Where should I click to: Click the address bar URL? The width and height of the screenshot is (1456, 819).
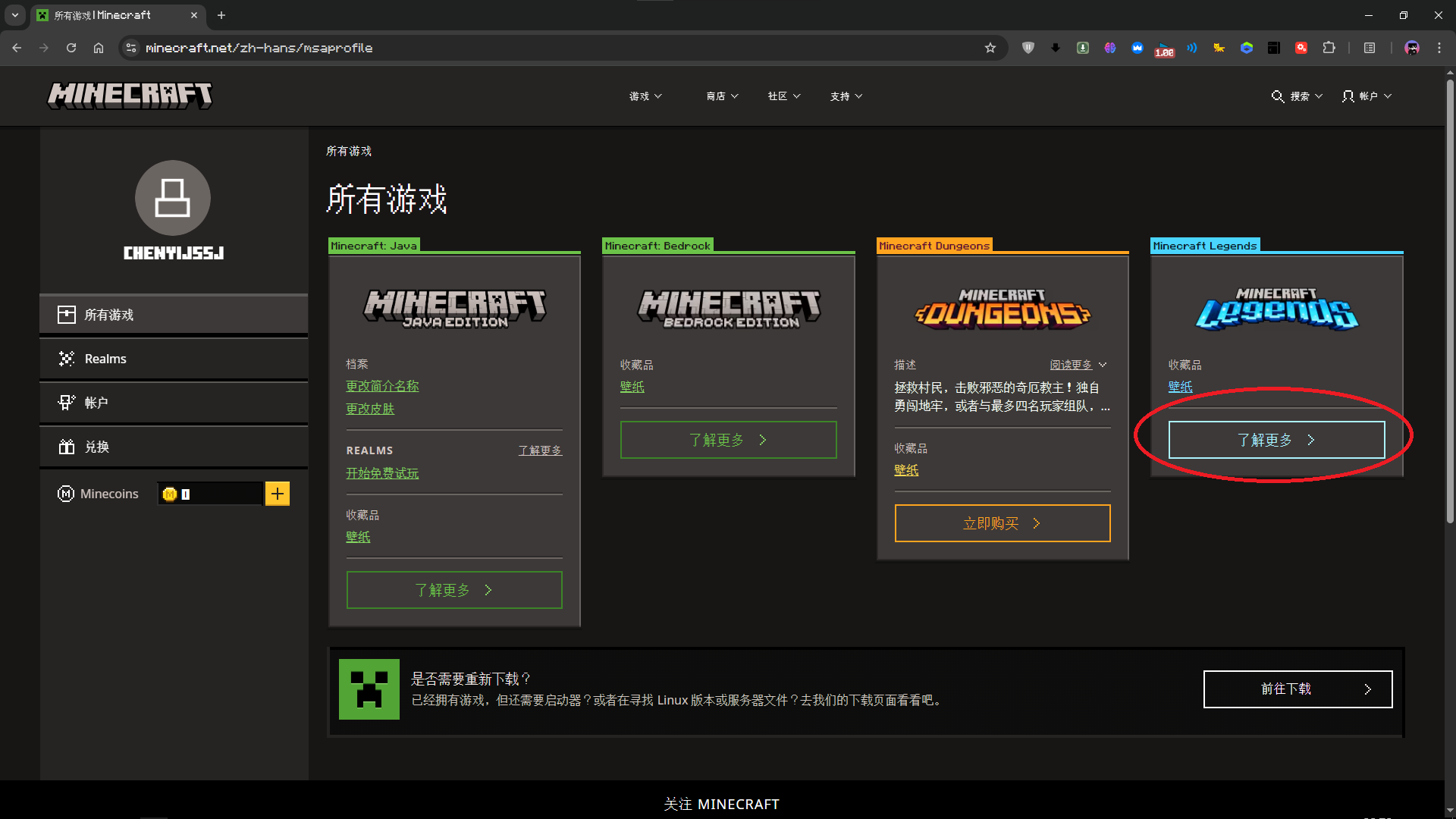[x=259, y=48]
